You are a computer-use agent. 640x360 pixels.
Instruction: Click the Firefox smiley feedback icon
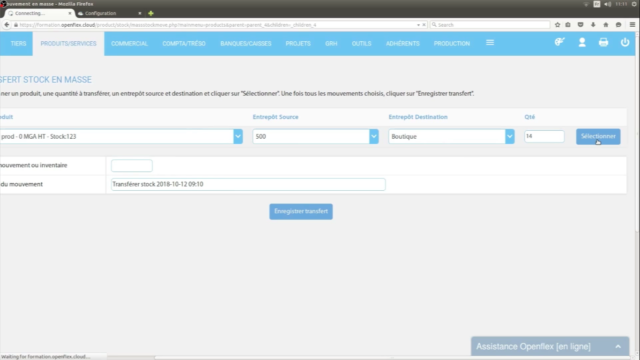[618, 25]
